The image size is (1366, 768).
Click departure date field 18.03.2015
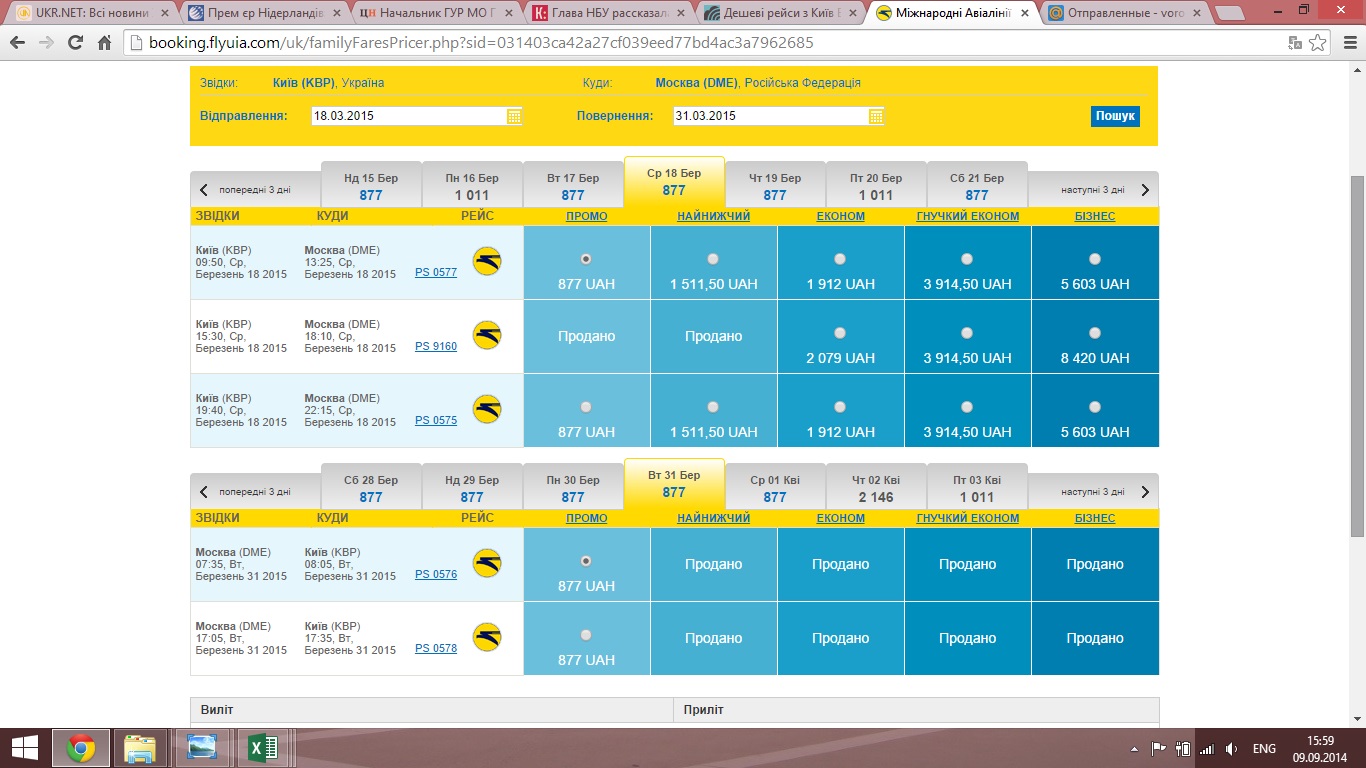409,116
